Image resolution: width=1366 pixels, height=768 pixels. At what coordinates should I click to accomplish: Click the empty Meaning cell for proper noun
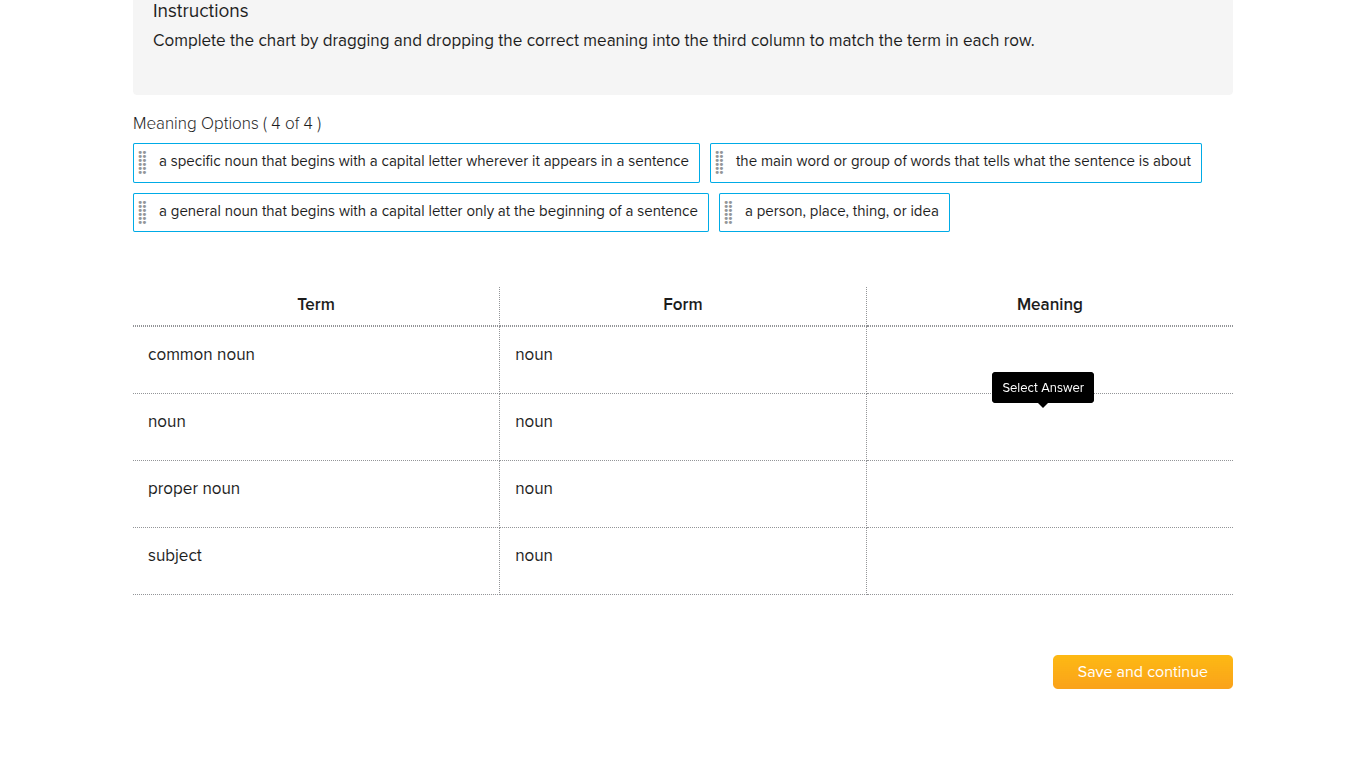tap(1049, 494)
